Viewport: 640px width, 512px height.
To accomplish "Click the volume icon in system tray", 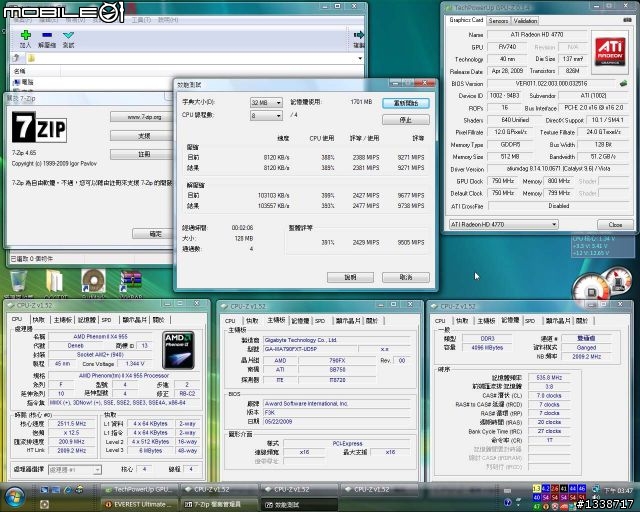I will (596, 497).
